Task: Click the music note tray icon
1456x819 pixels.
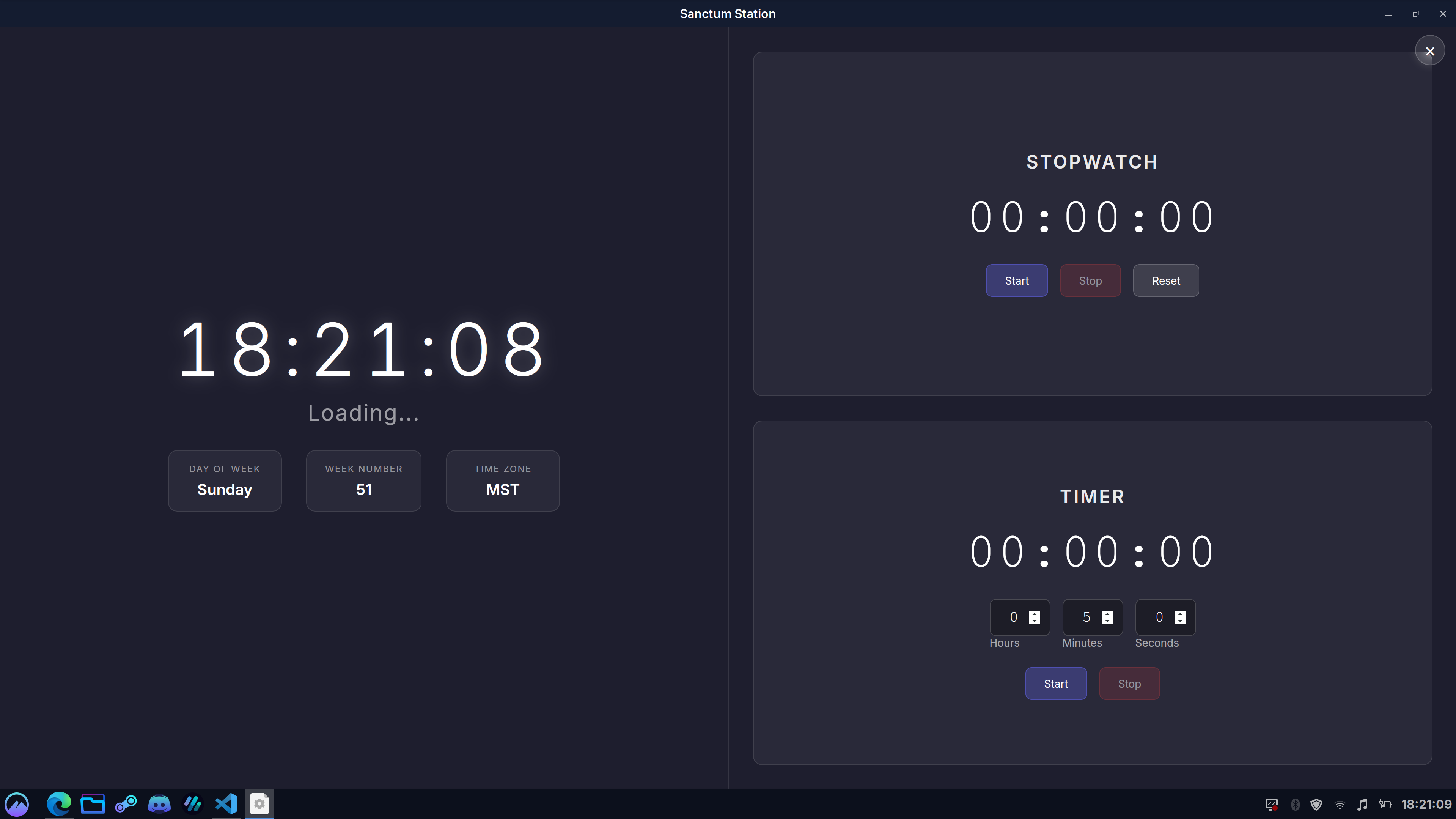Action: 1362,804
